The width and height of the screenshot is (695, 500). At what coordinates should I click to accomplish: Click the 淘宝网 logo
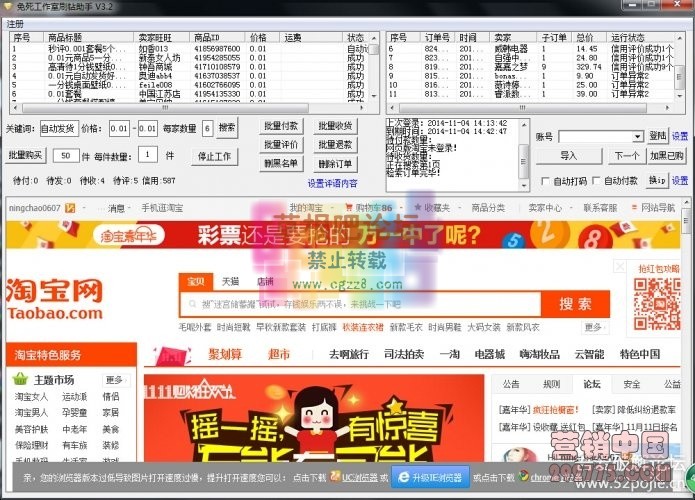(x=54, y=299)
